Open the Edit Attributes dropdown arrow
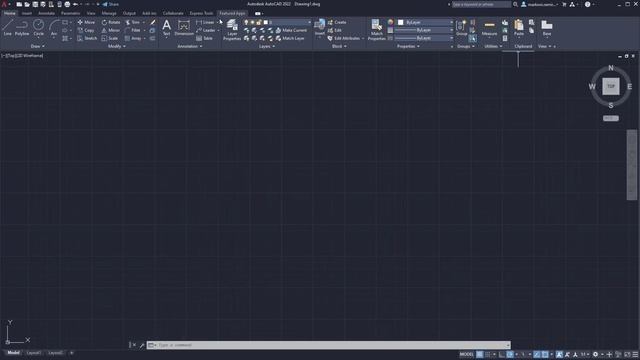This screenshot has height=360, width=640. point(363,38)
